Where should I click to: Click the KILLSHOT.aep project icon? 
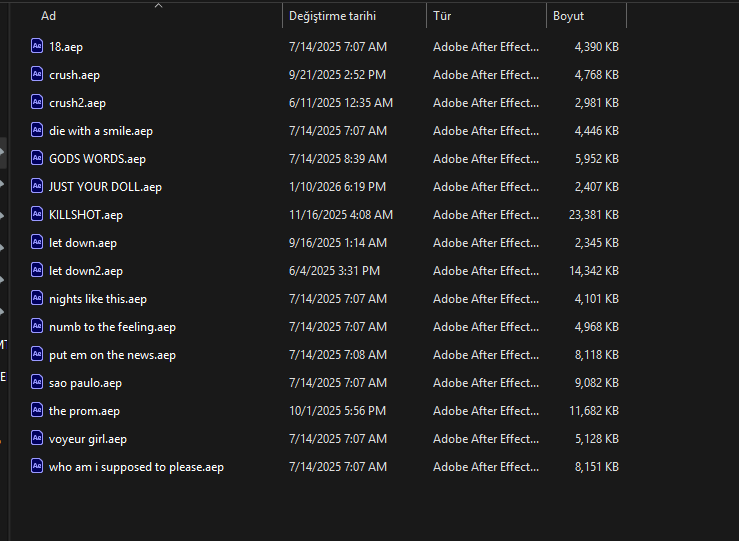38,214
